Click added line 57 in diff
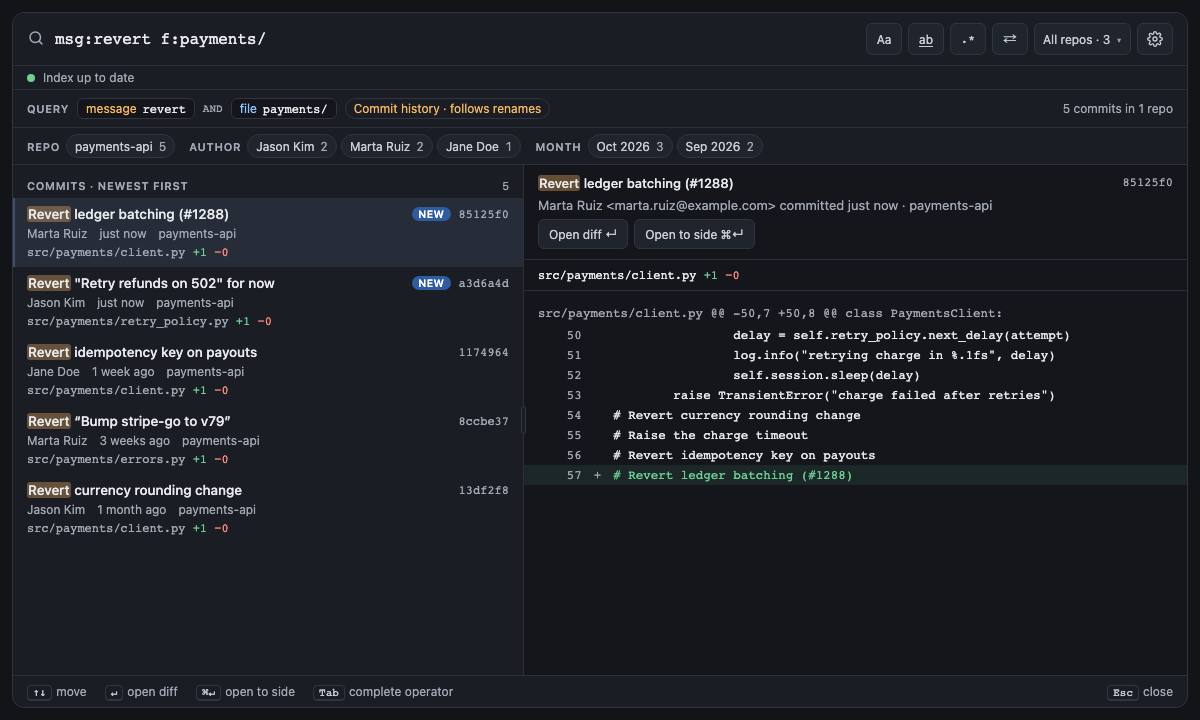The image size is (1200, 720). click(855, 475)
